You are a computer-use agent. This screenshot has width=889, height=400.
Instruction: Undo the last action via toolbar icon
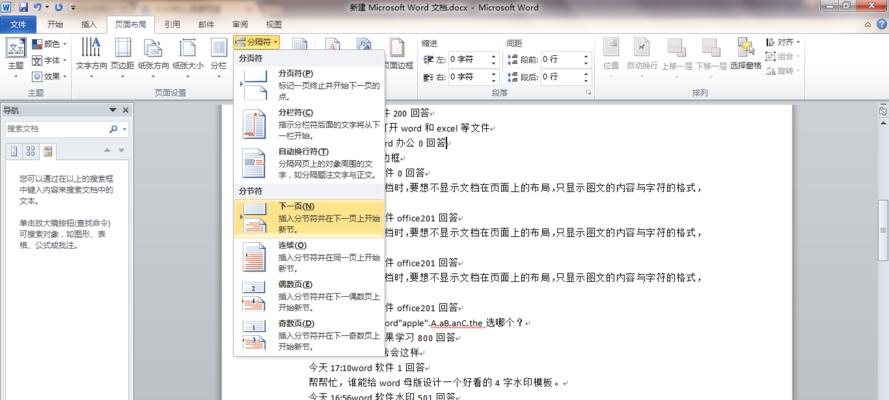tap(37, 7)
